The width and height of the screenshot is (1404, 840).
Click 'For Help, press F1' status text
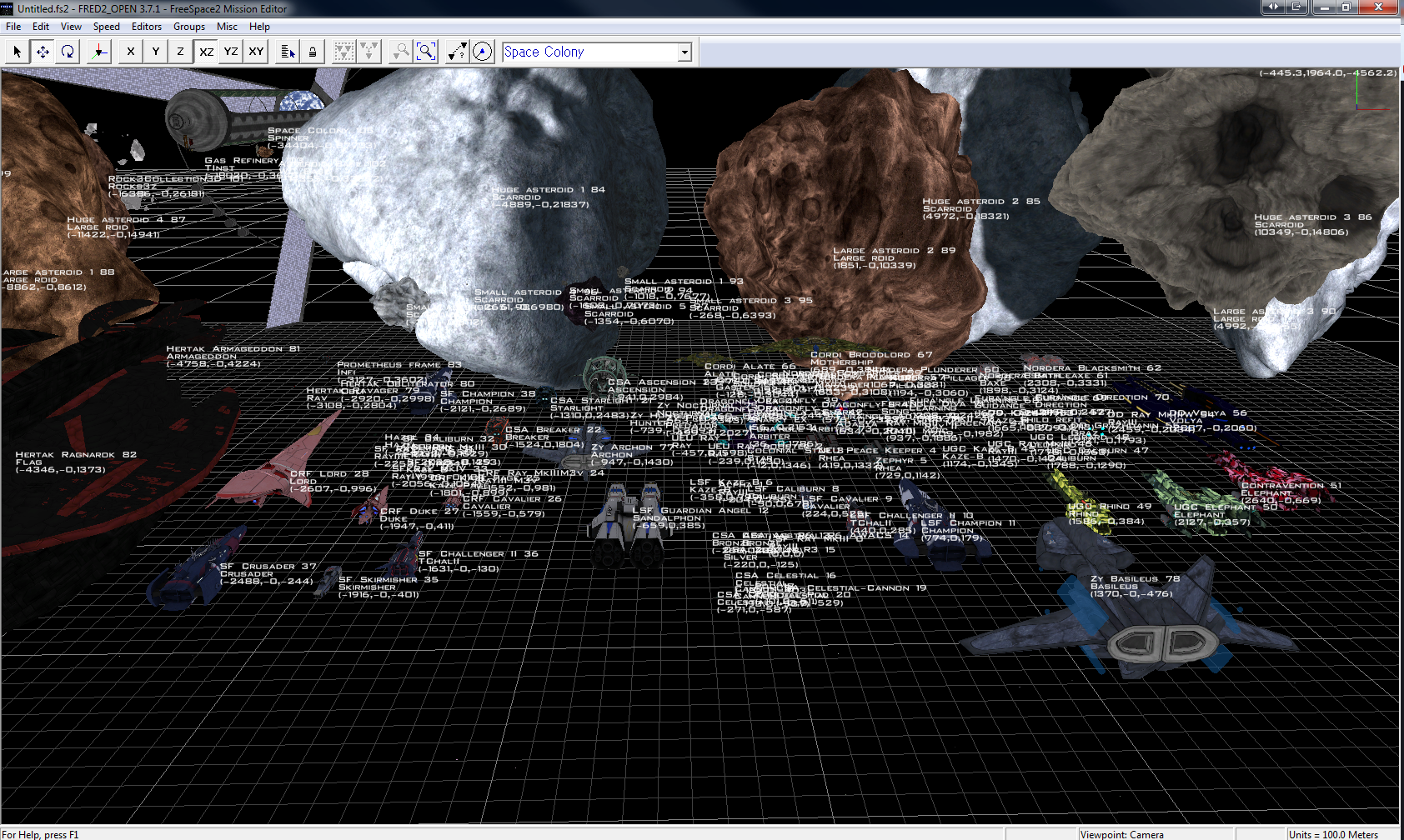pos(40,834)
